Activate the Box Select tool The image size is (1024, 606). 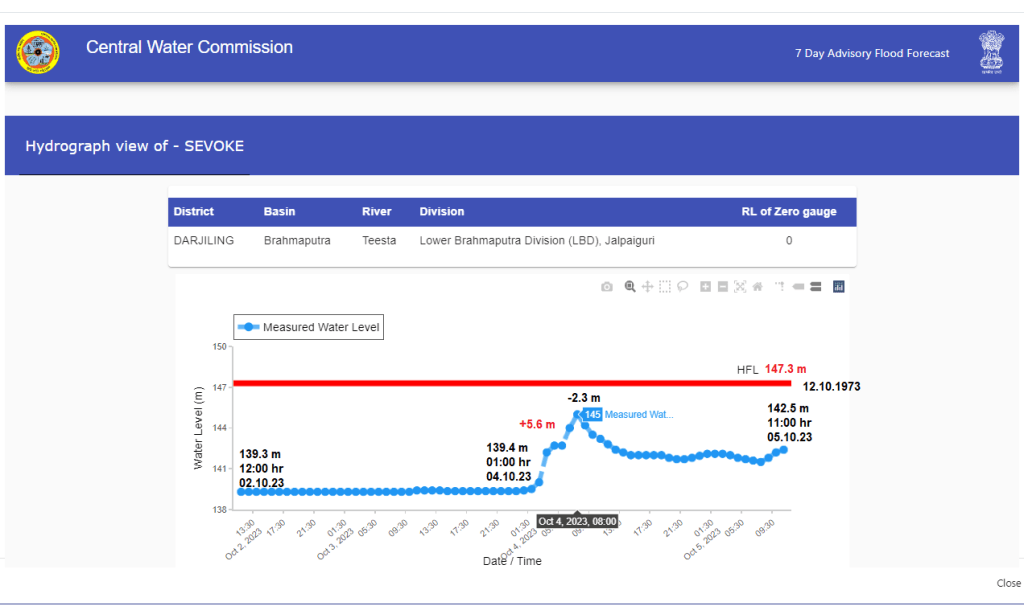pyautogui.click(x=665, y=287)
